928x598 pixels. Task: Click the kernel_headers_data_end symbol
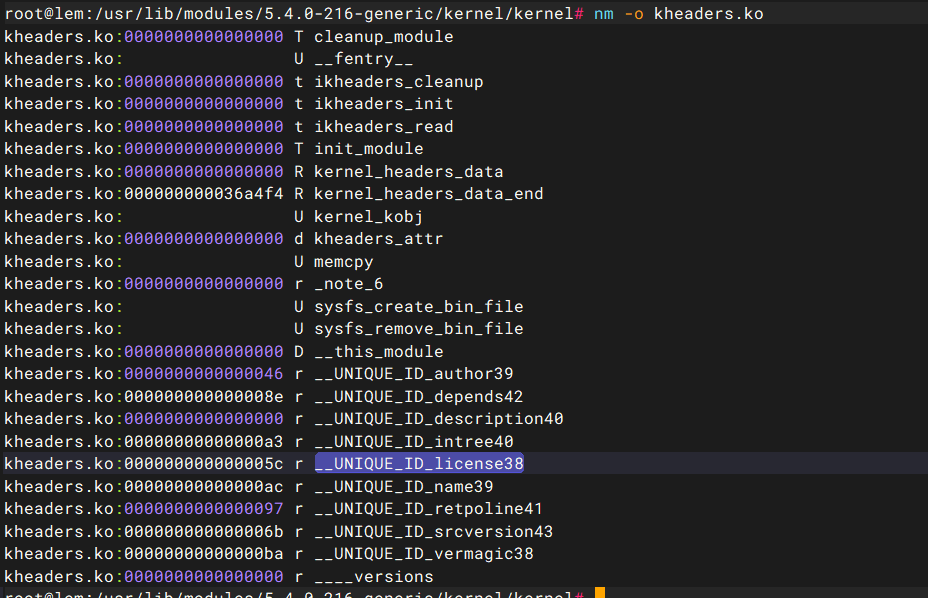click(428, 194)
